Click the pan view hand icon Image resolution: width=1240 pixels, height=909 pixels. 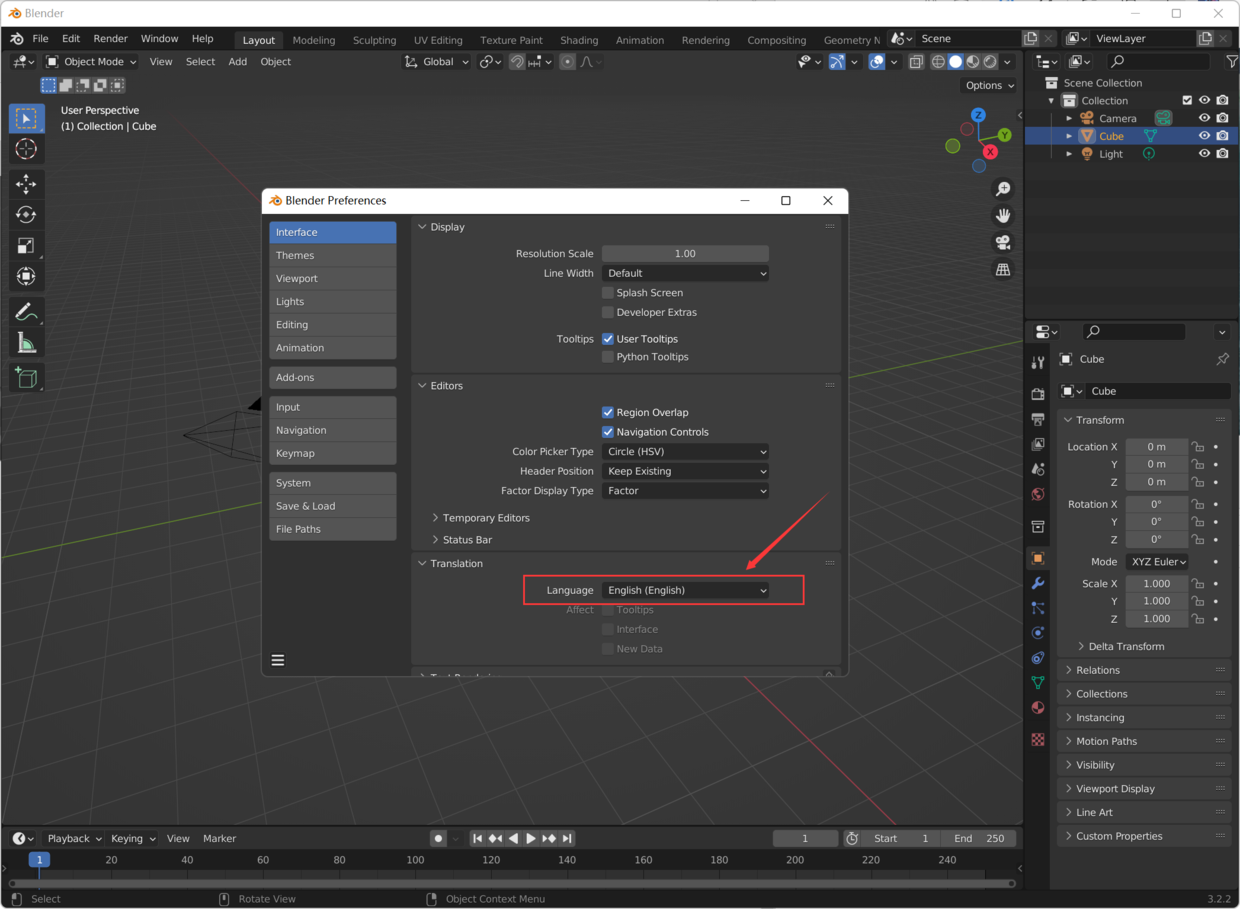coord(1003,216)
